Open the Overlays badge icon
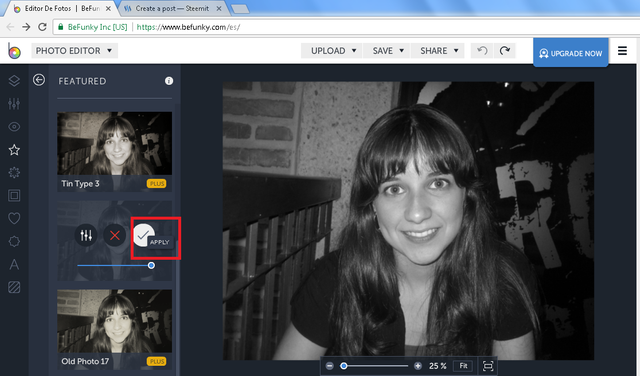 tap(14, 241)
